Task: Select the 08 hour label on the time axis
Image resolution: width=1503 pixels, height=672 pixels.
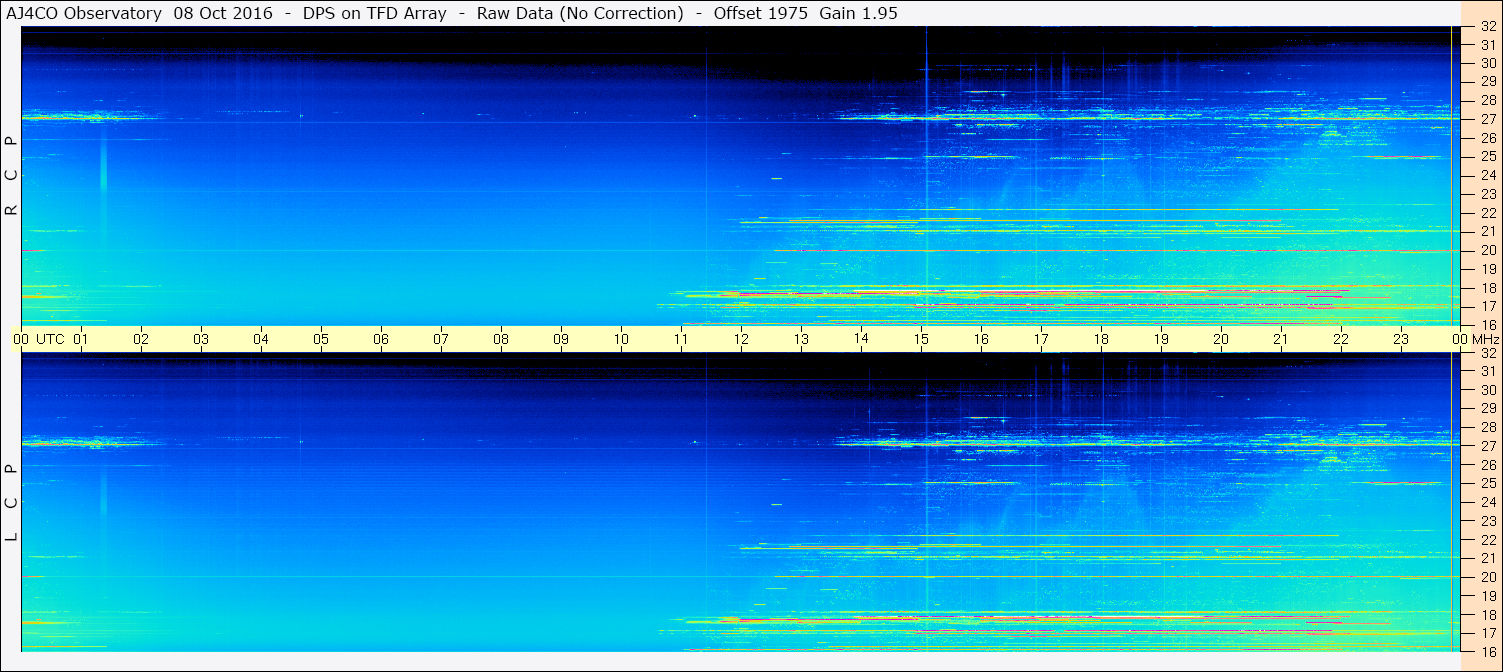Action: pos(501,339)
